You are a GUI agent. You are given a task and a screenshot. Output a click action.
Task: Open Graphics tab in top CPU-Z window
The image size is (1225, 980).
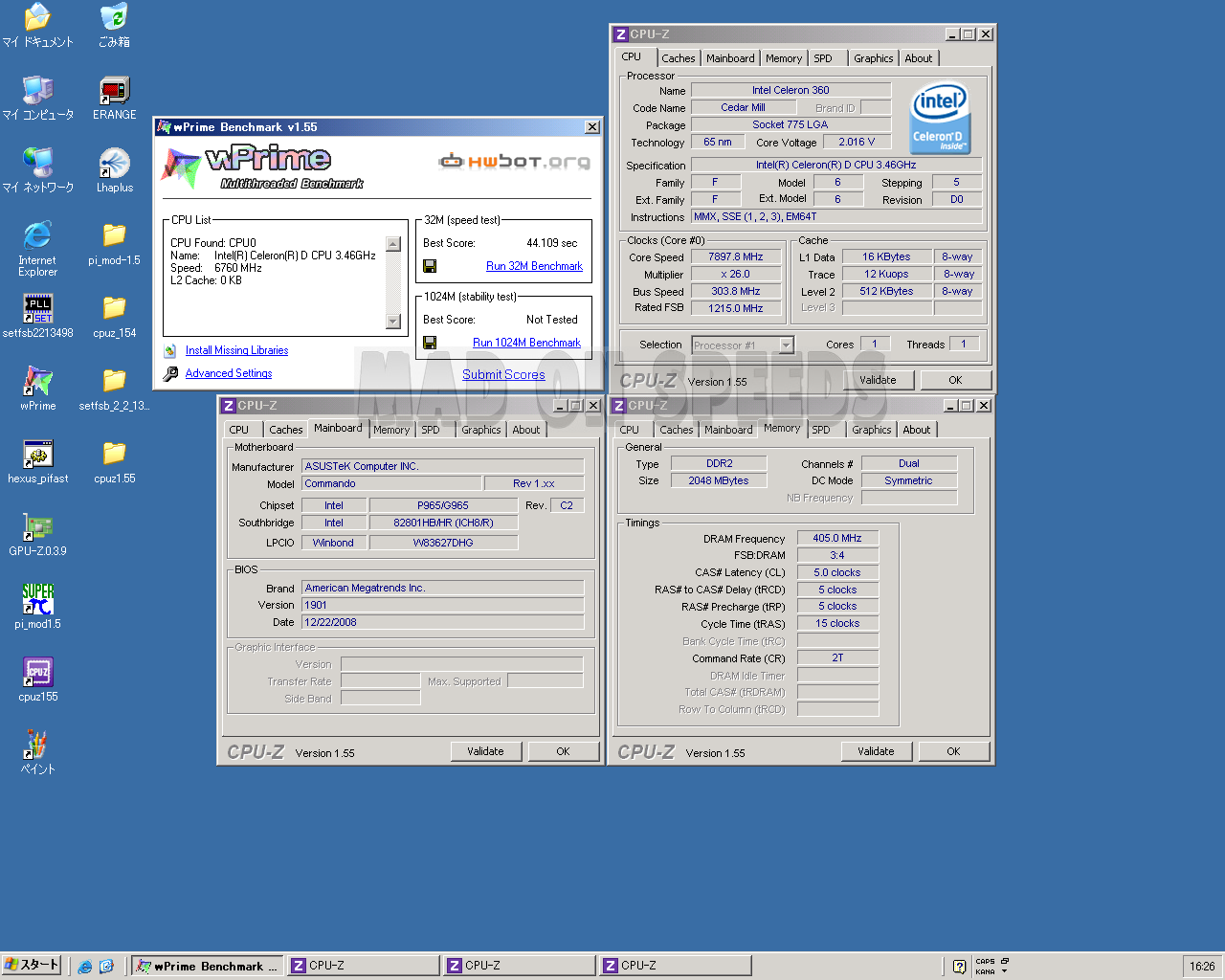[873, 58]
